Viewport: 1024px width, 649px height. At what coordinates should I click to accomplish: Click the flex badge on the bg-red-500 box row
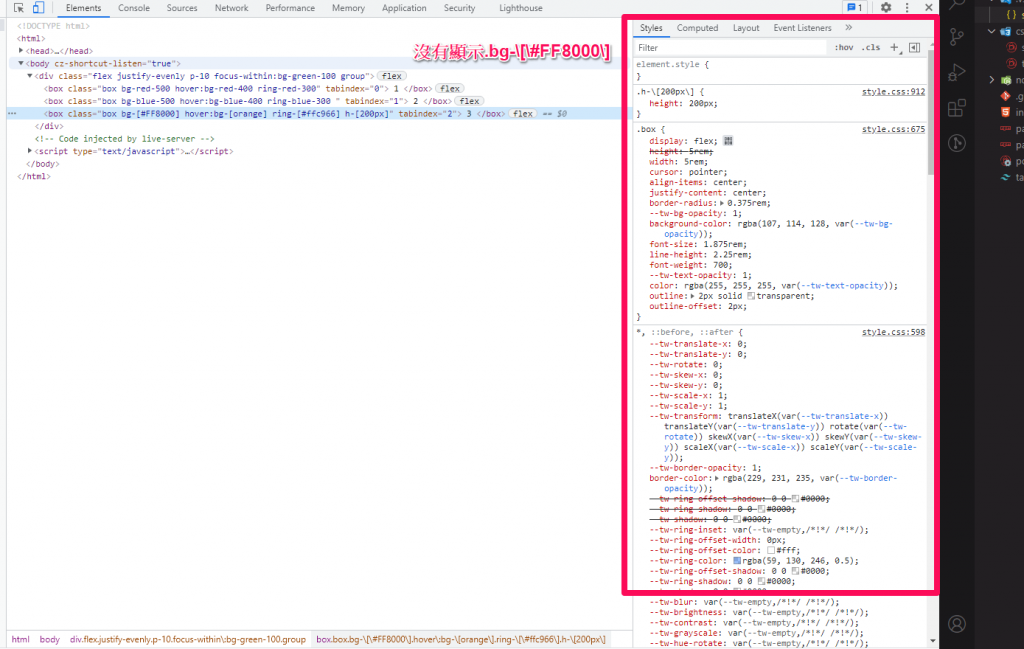click(x=449, y=89)
